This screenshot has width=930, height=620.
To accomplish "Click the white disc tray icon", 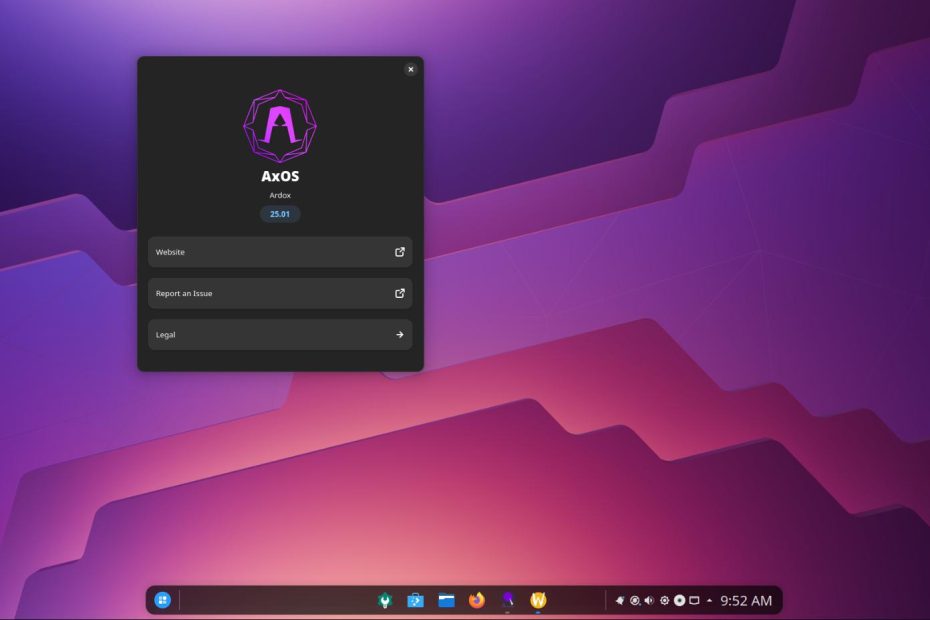I will (x=680, y=600).
